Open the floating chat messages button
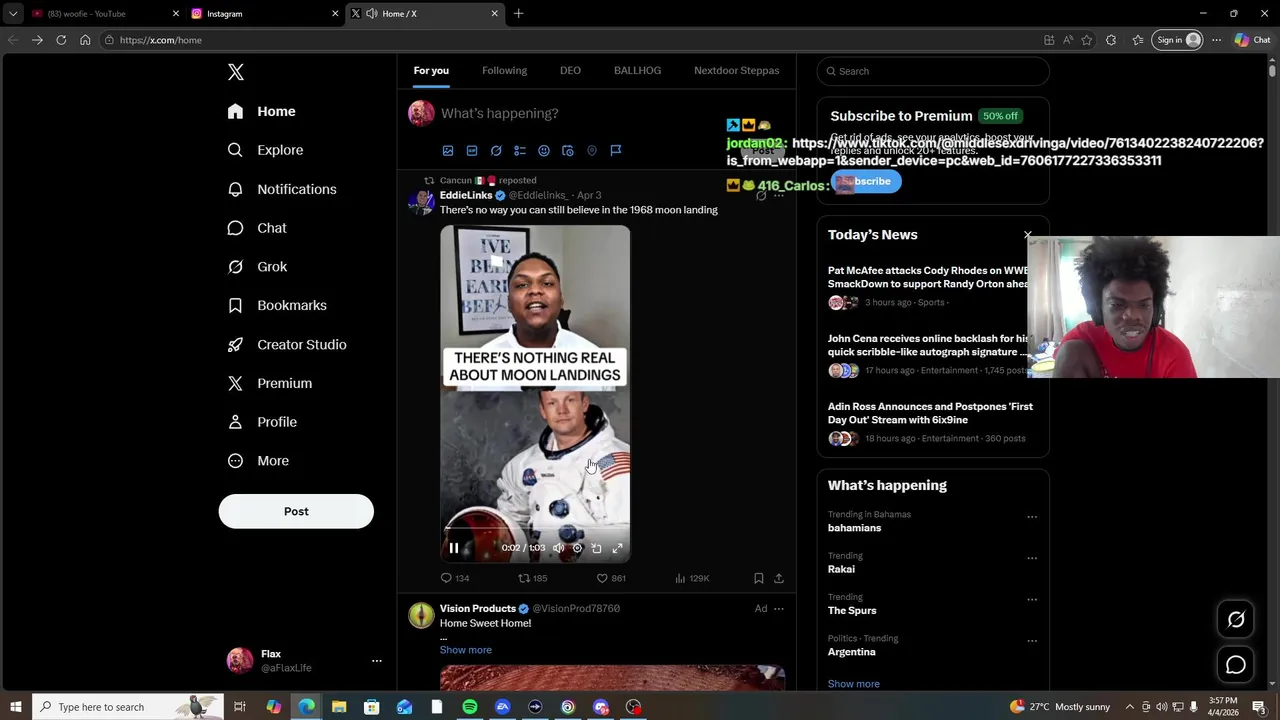The image size is (1280, 720). click(1236, 665)
